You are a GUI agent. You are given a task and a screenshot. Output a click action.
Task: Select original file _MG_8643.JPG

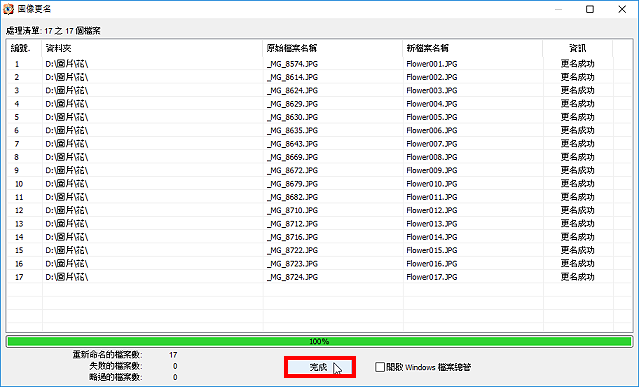pyautogui.click(x=292, y=144)
